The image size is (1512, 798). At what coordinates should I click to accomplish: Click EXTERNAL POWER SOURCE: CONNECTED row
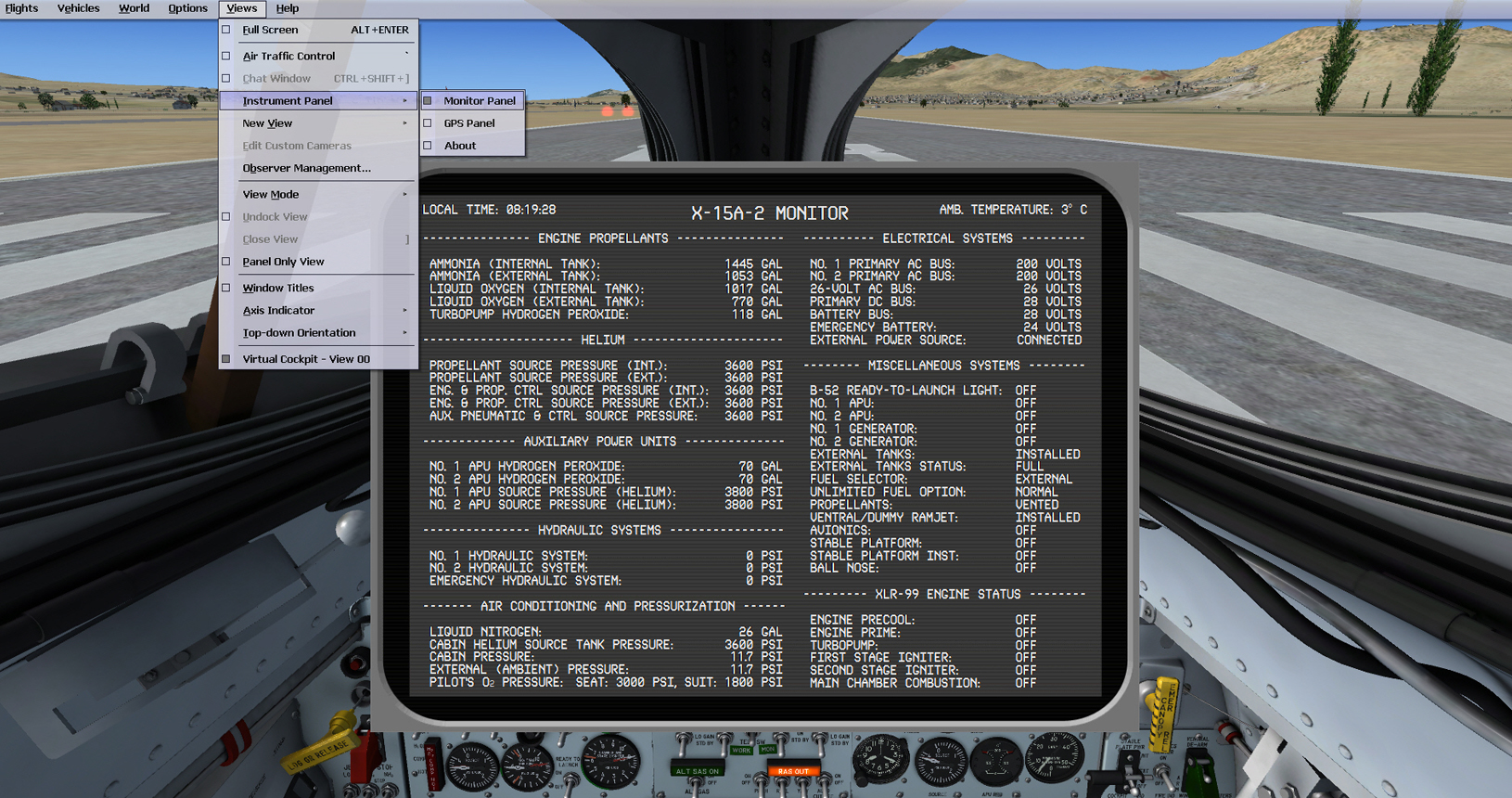[945, 340]
